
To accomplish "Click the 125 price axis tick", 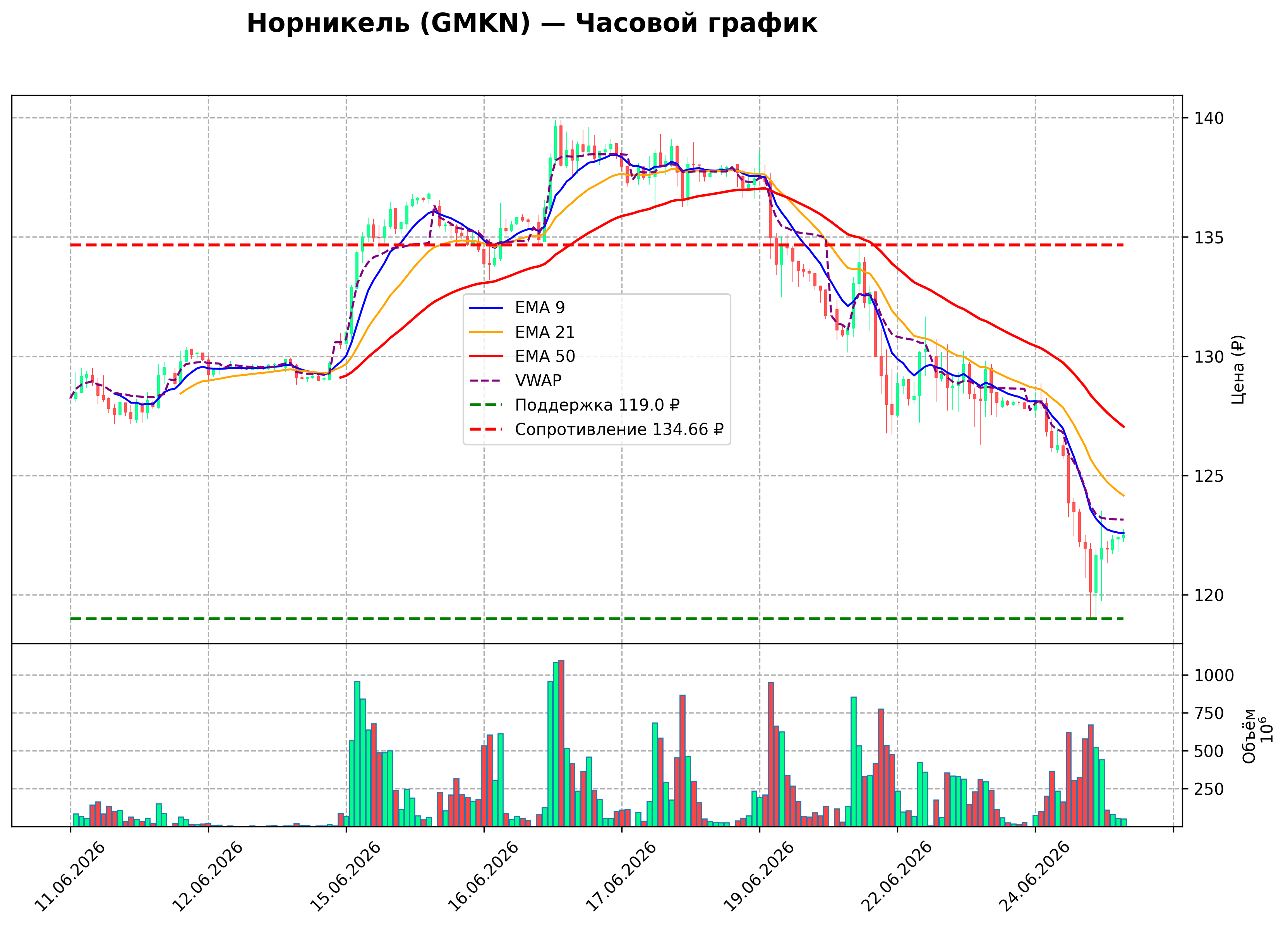I will 1209,476.
